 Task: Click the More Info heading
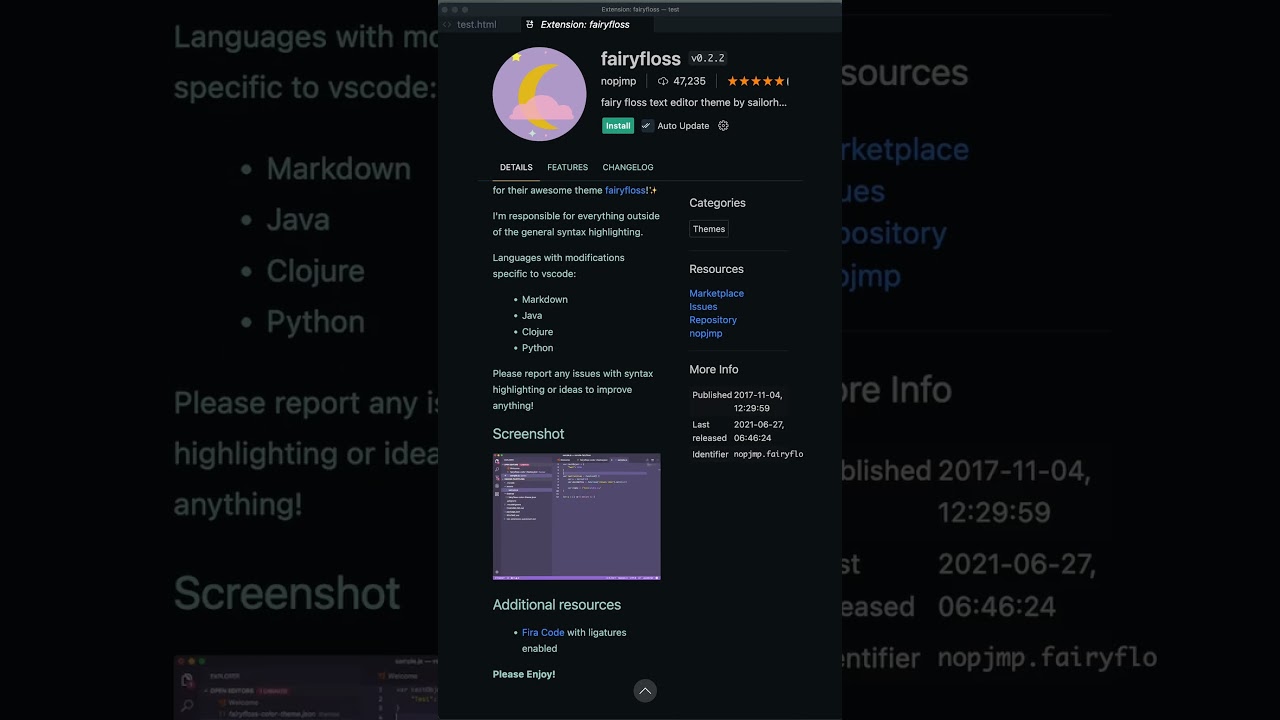[x=714, y=370]
